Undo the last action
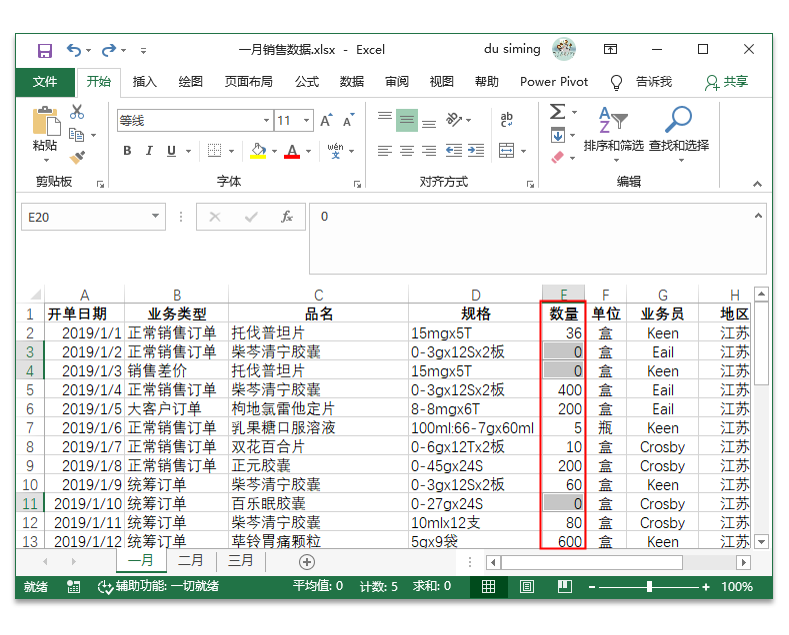Image resolution: width=789 pixels, height=635 pixels. [x=74, y=50]
